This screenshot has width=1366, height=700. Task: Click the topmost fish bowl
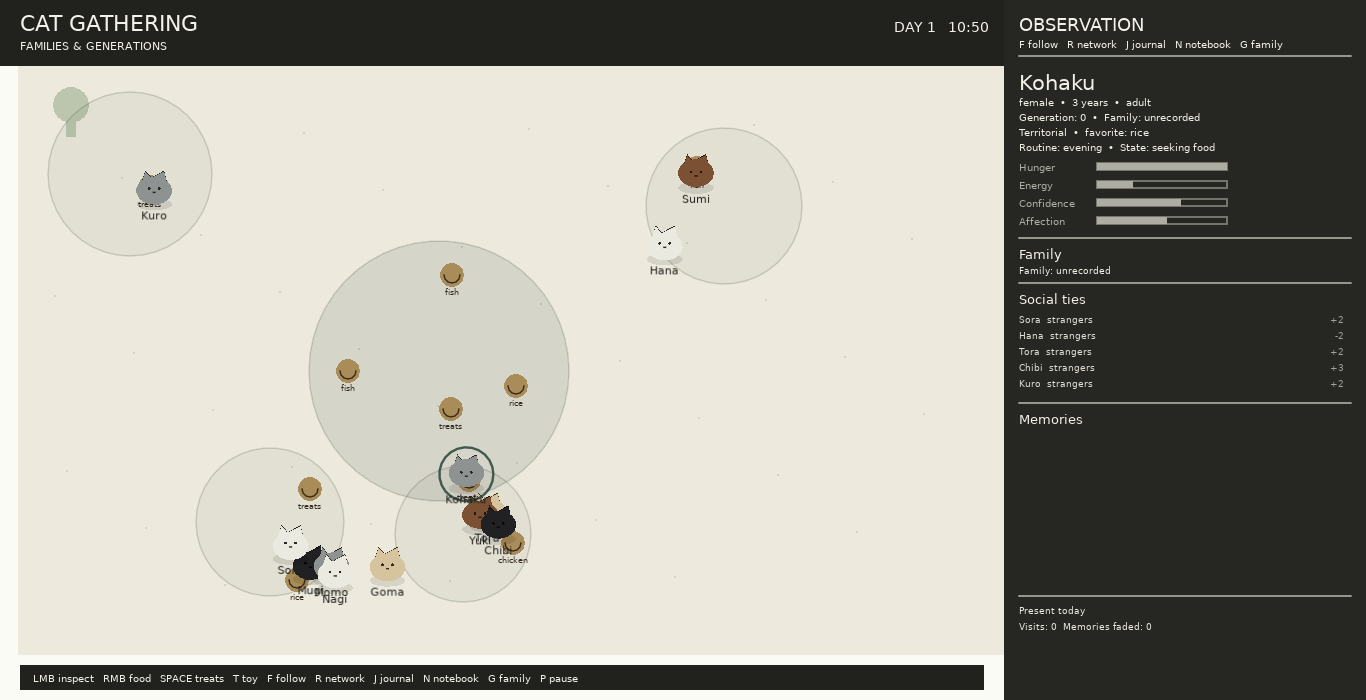click(452, 275)
